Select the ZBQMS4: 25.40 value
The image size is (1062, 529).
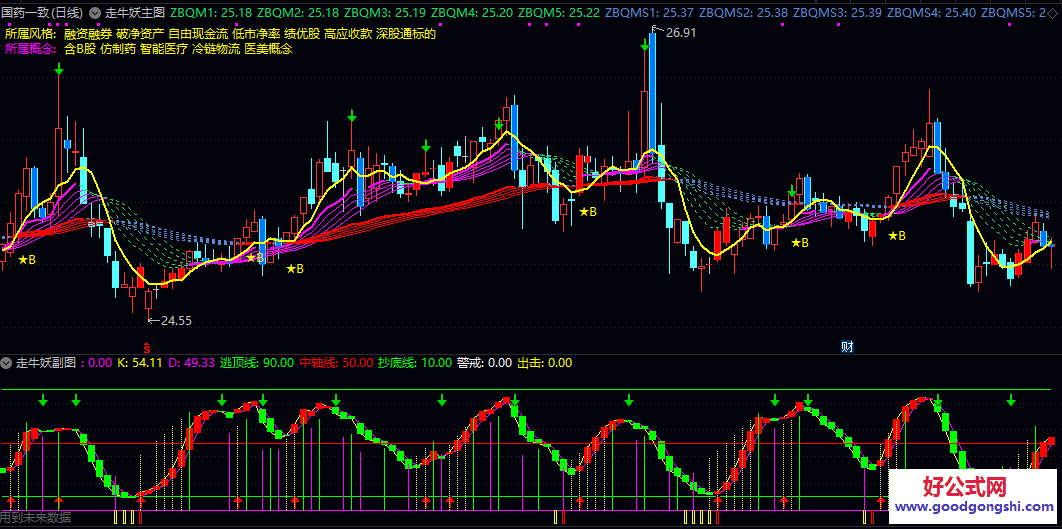931,12
